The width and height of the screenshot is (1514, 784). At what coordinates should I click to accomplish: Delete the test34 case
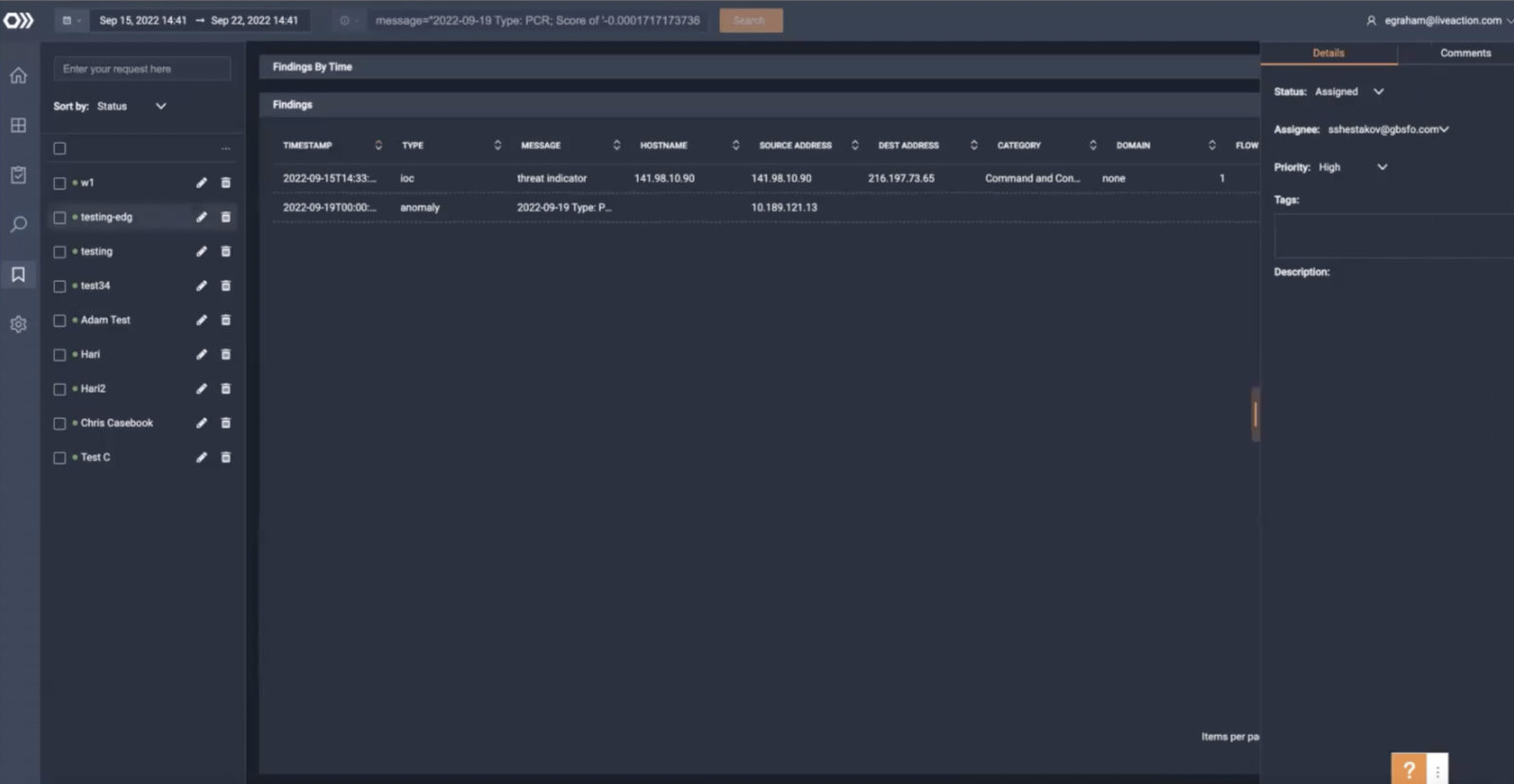pyautogui.click(x=226, y=286)
